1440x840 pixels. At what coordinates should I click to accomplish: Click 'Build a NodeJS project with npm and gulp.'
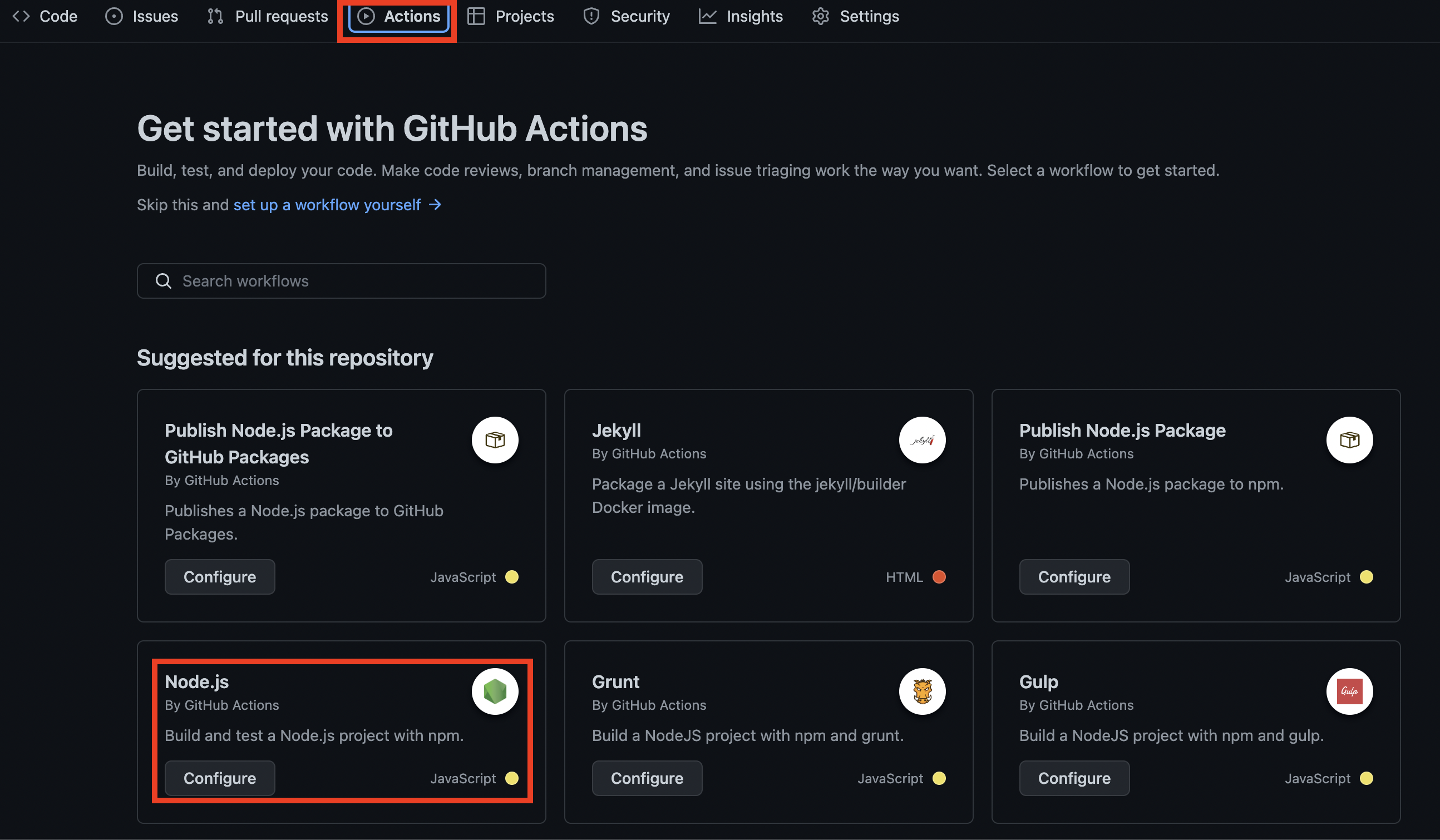tap(1171, 735)
